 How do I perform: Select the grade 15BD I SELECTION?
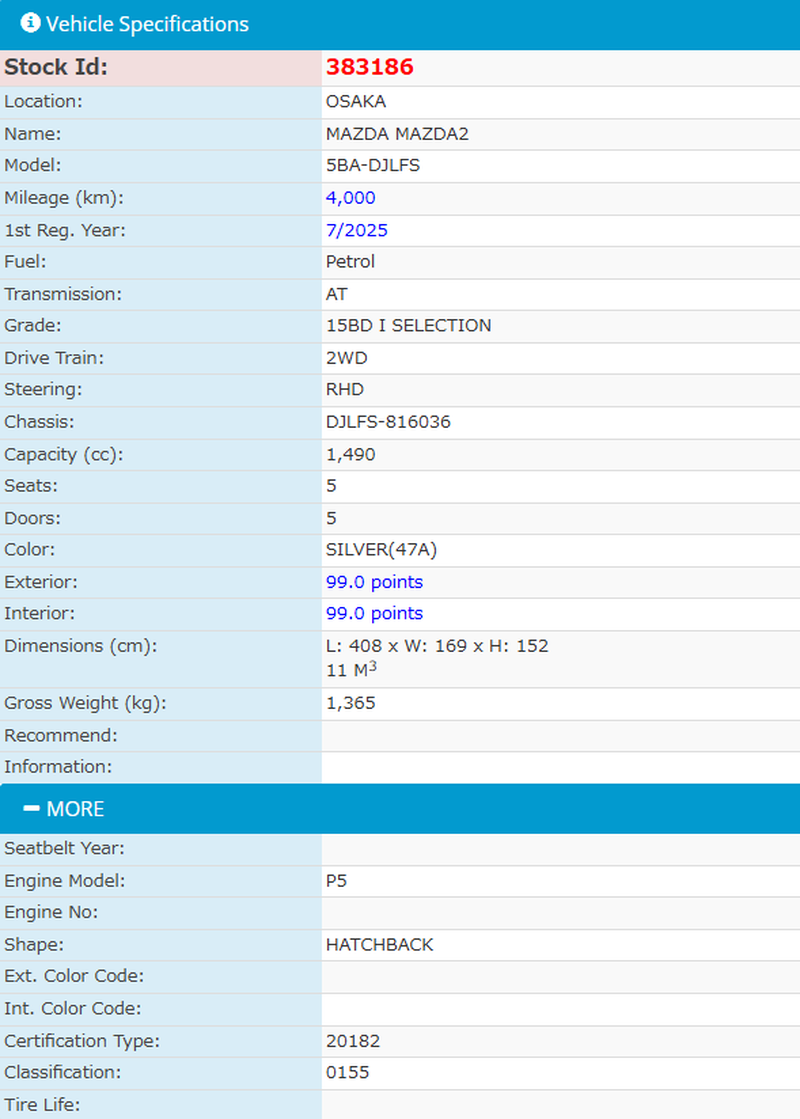[x=409, y=325]
